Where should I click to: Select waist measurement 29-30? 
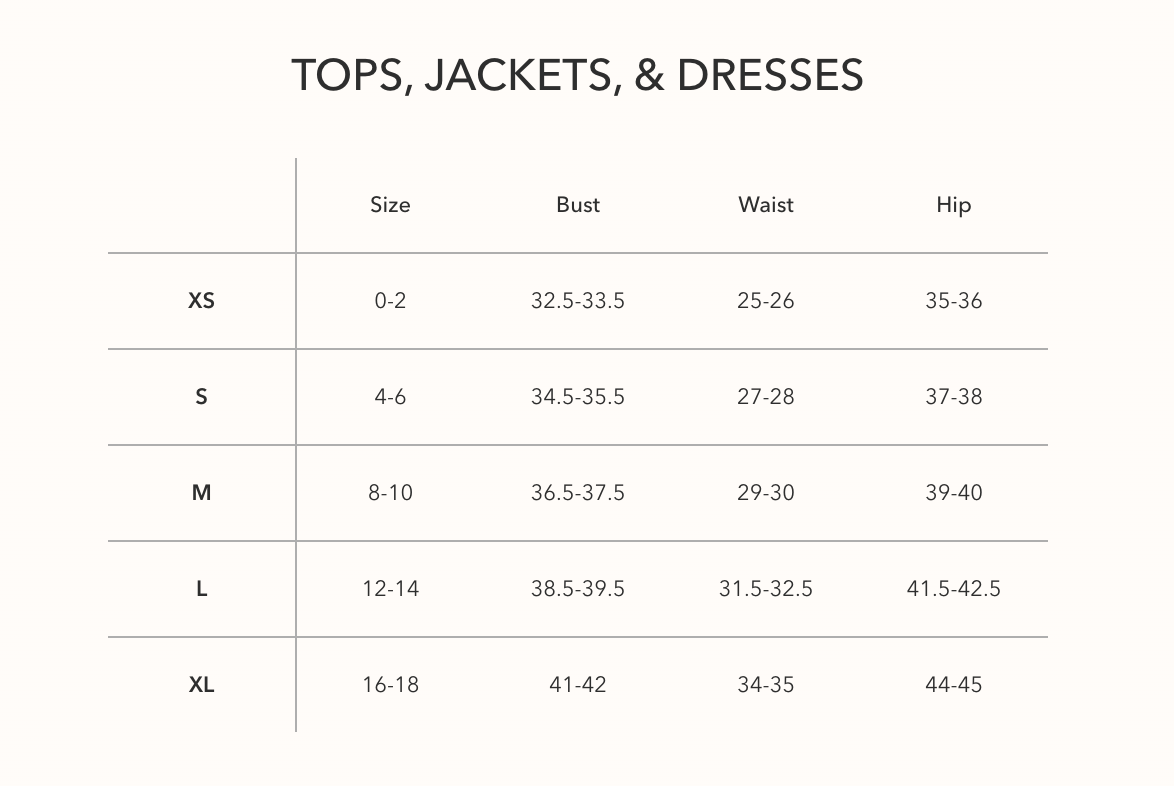766,492
